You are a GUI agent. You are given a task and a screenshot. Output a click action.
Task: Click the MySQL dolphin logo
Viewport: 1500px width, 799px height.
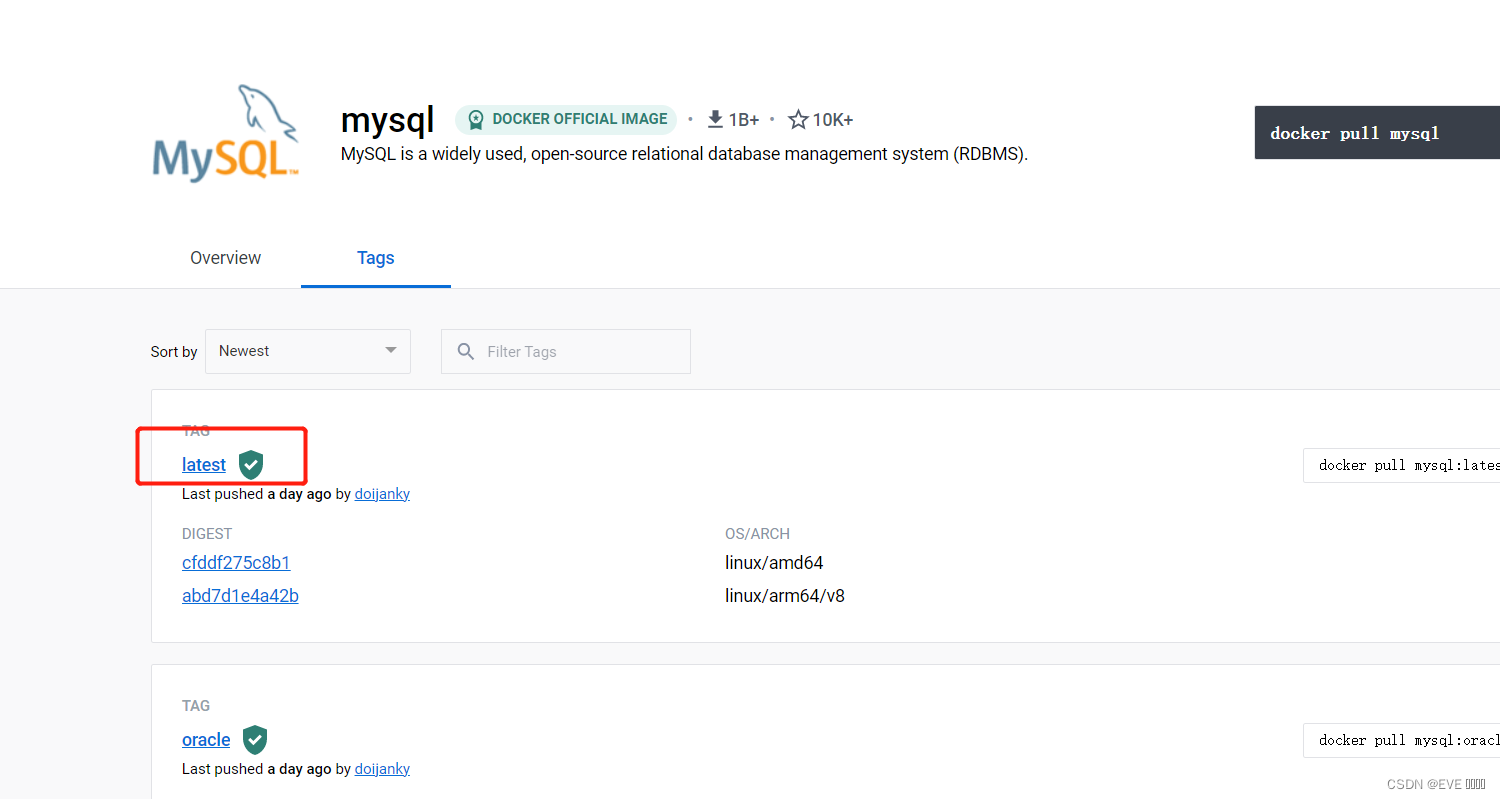click(x=225, y=134)
